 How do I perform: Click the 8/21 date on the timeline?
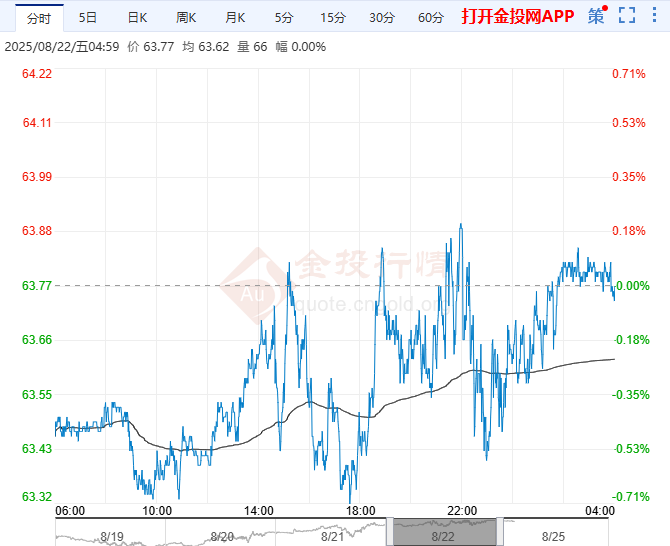(332, 537)
